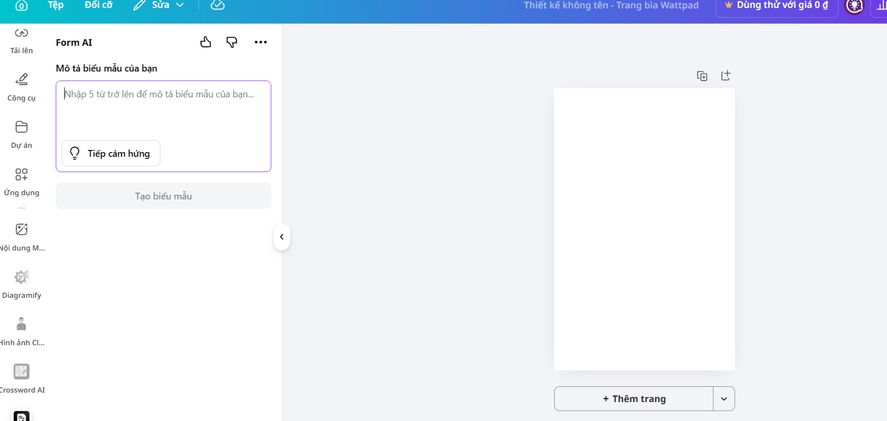Open the Nội dung Magic media app

tap(21, 237)
